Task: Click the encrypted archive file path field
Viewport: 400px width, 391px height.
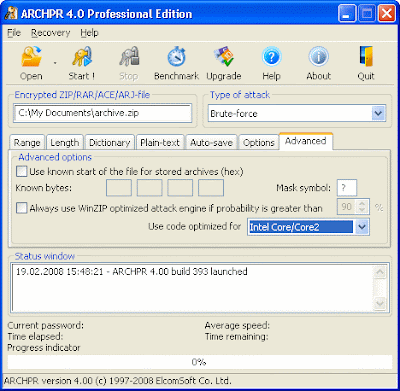Action: click(x=103, y=113)
